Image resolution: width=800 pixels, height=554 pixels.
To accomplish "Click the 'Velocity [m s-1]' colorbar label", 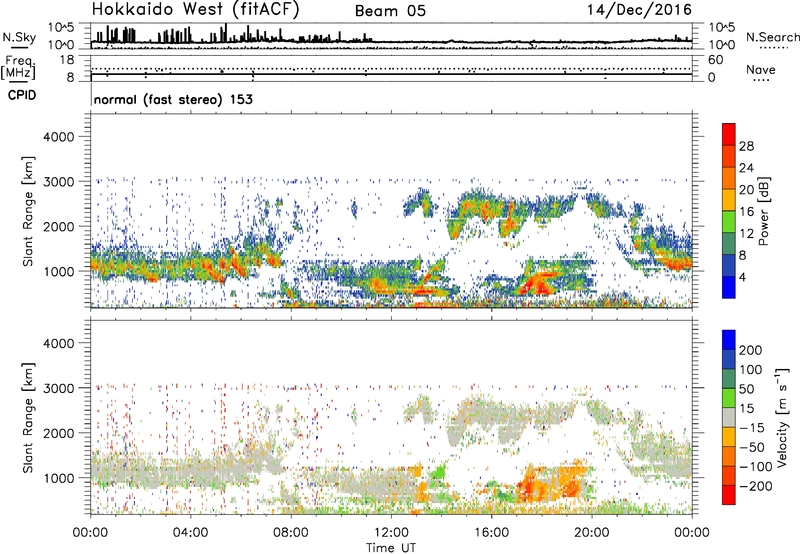I will [x=781, y=417].
